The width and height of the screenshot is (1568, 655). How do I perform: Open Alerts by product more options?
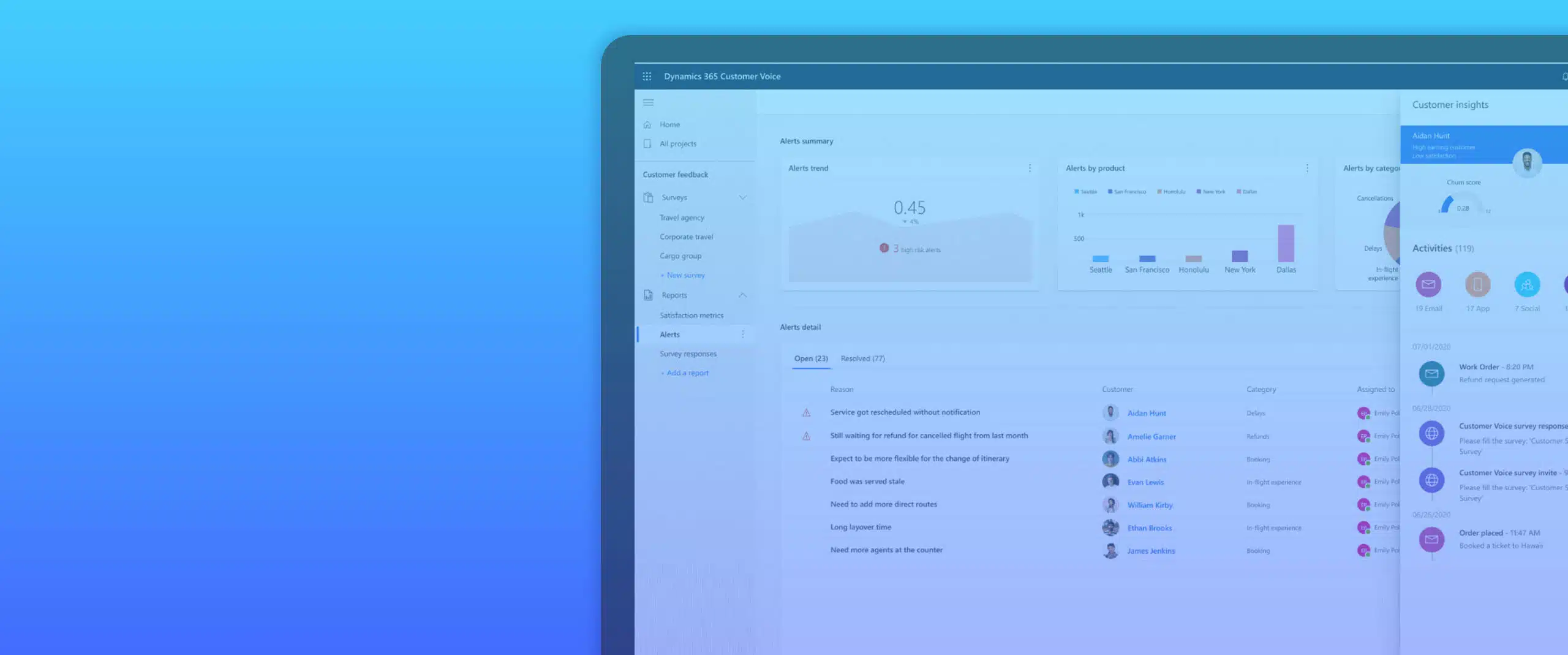click(1307, 168)
